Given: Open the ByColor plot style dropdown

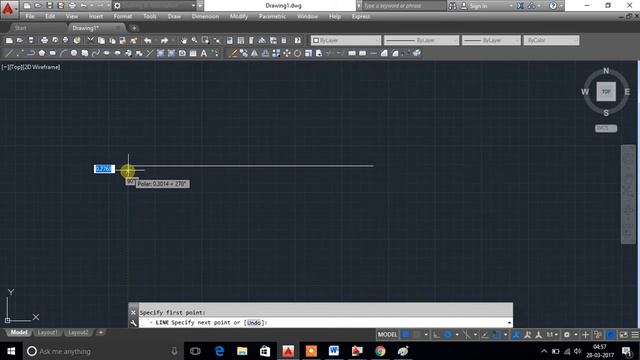Looking at the screenshot, I should point(551,40).
